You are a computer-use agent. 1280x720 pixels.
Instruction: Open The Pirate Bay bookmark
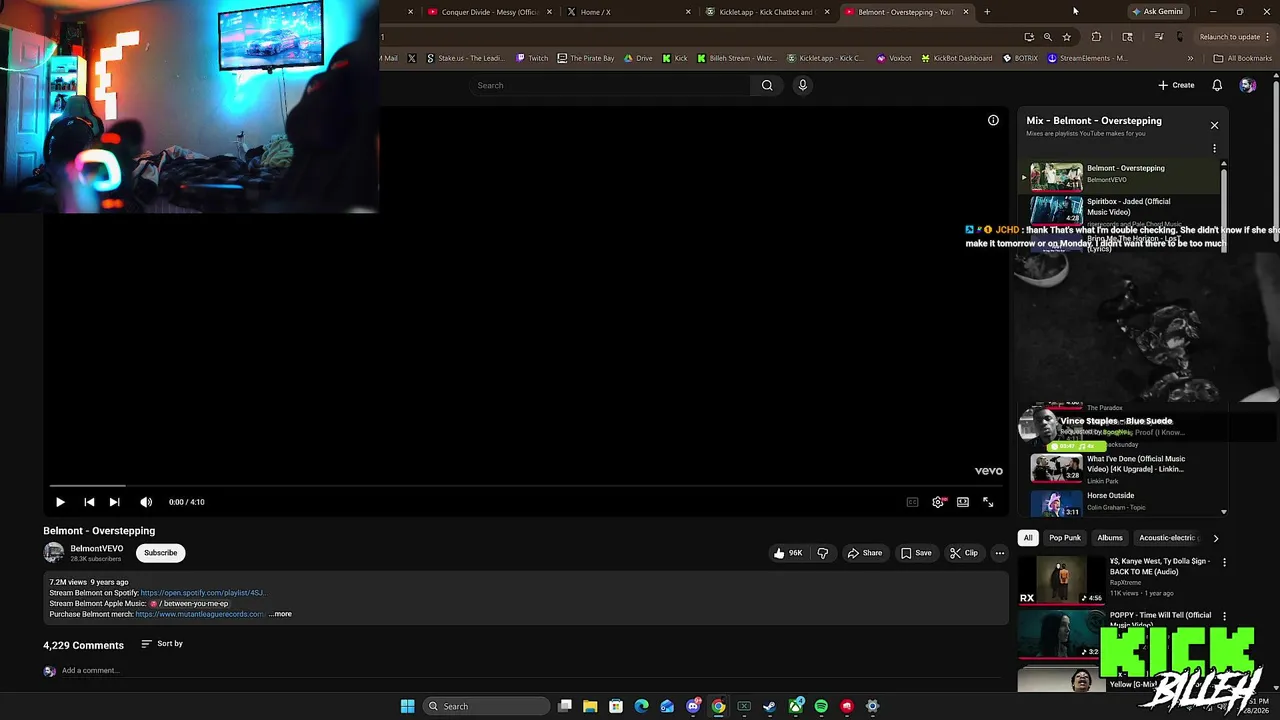point(585,58)
